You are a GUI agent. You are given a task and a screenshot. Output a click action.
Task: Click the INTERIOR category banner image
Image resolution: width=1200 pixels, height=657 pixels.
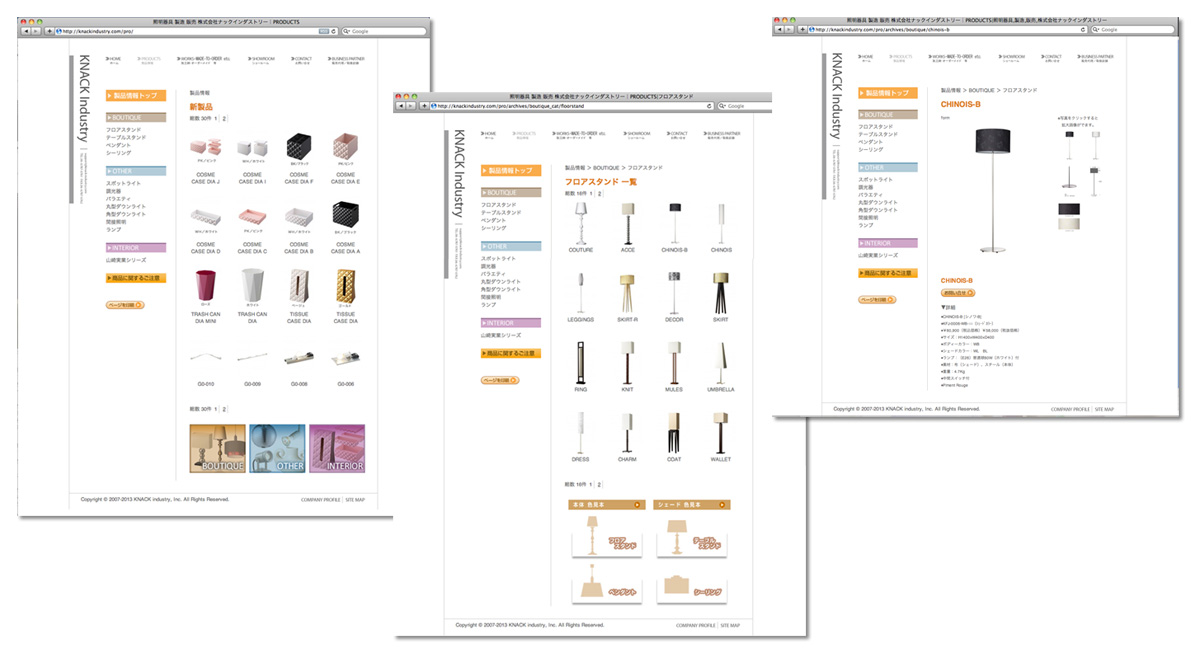(337, 449)
